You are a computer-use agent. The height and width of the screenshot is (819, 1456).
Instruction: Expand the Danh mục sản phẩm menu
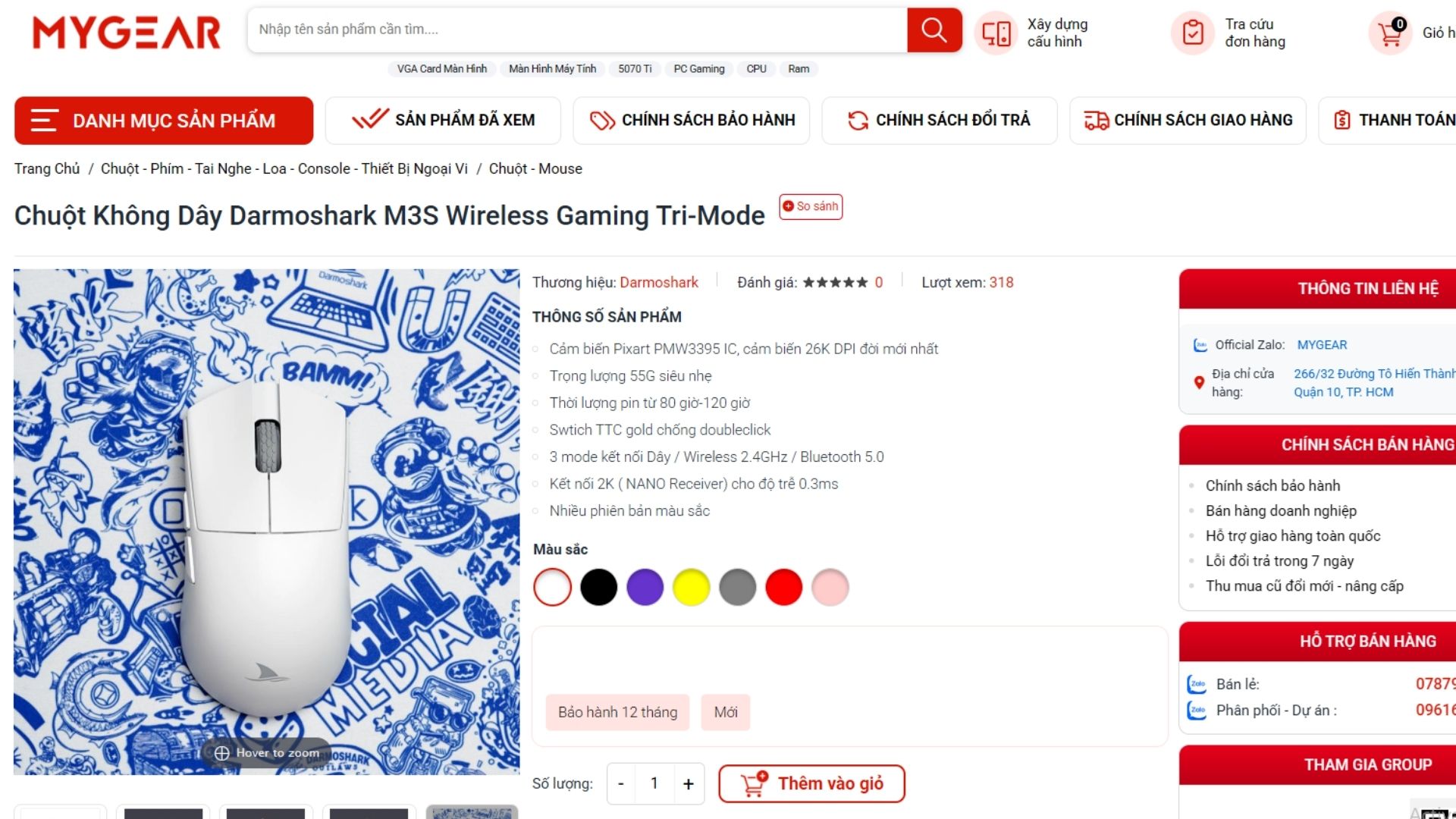(x=164, y=121)
